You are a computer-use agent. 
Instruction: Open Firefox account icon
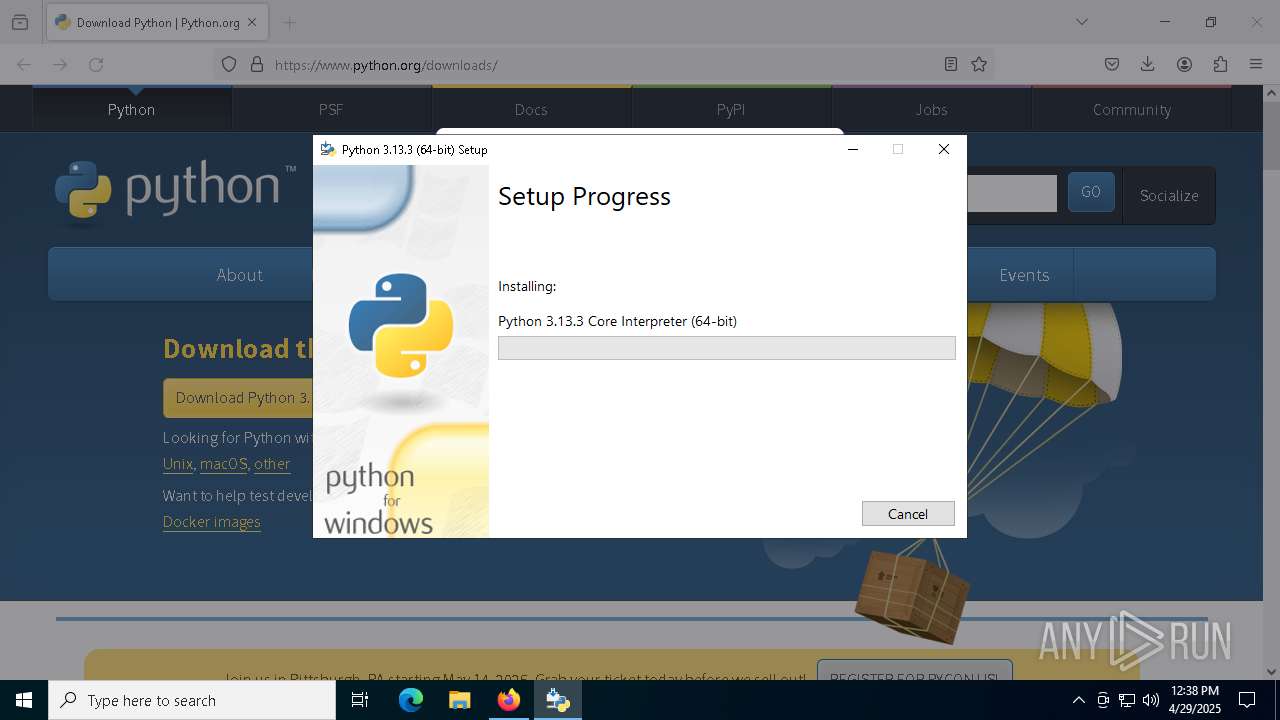coord(1184,64)
